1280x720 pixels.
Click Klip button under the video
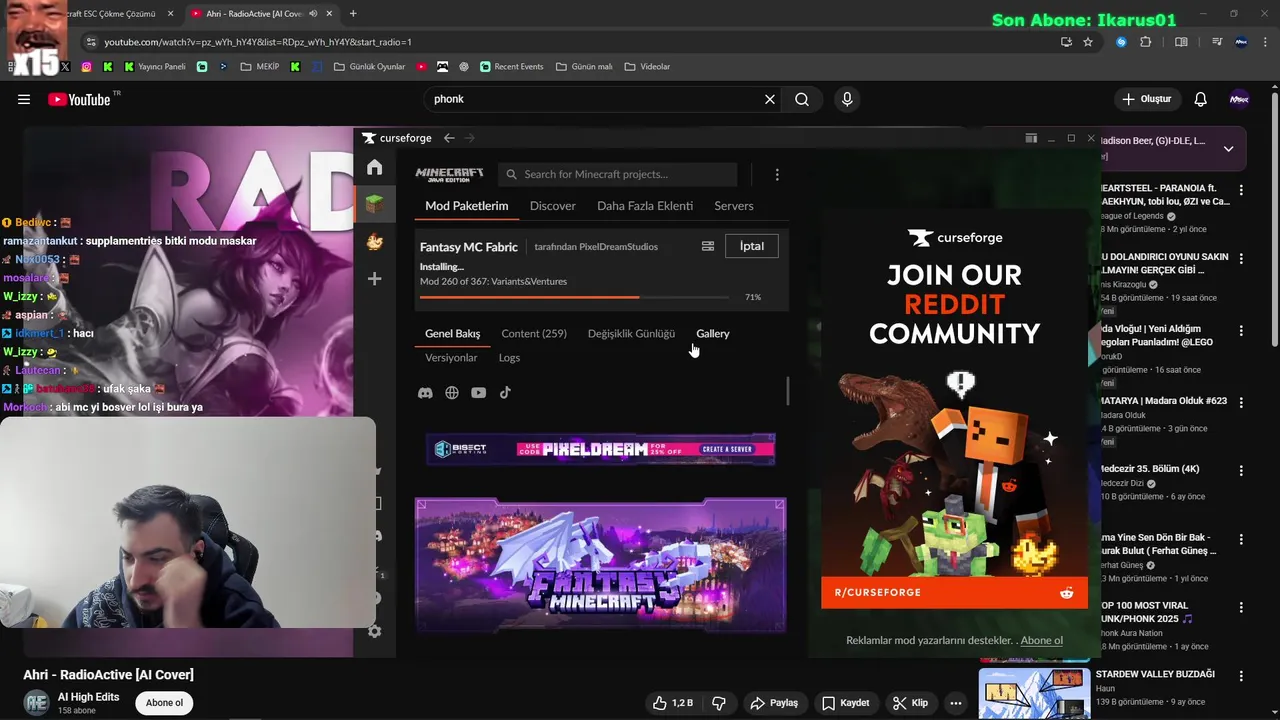pos(911,703)
